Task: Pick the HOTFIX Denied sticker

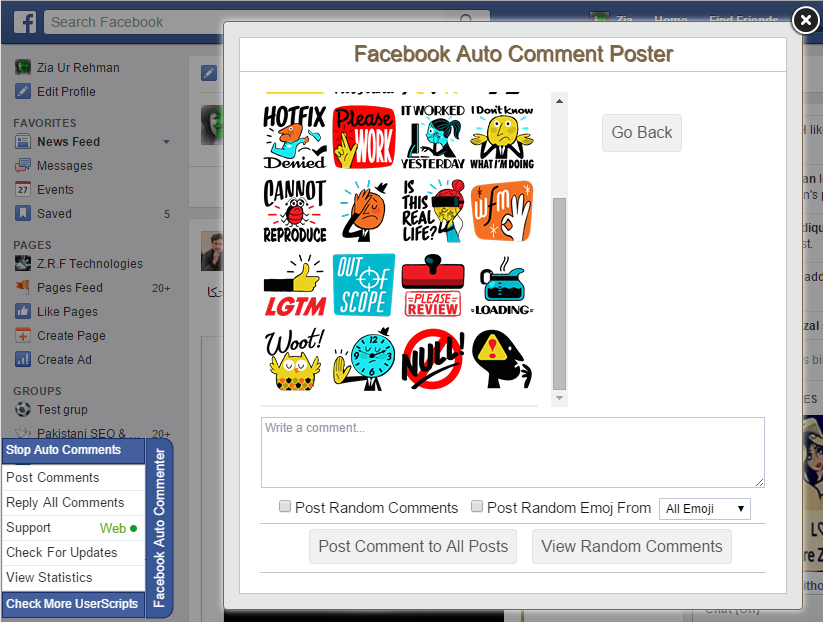Action: click(x=294, y=136)
